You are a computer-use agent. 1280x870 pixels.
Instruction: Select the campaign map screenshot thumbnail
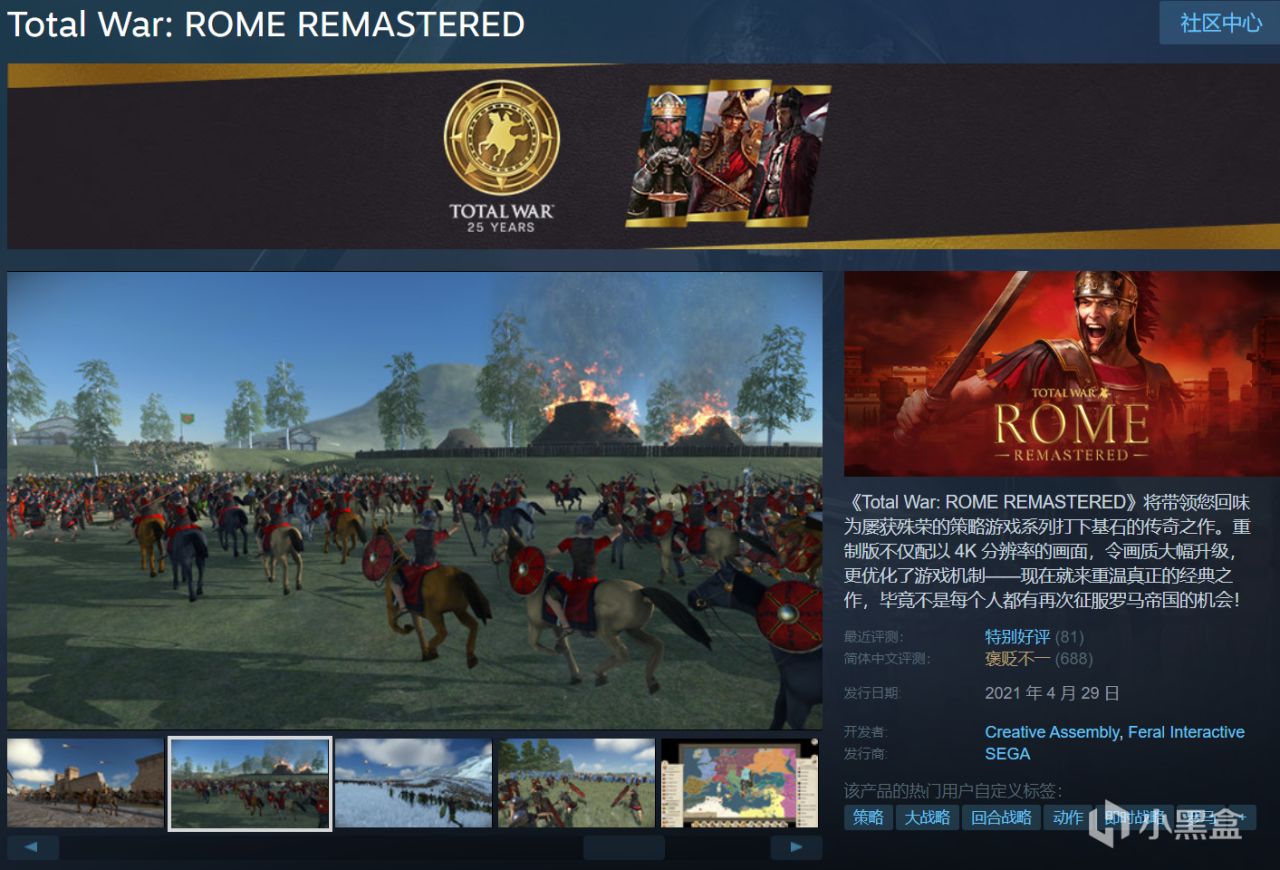[x=740, y=783]
